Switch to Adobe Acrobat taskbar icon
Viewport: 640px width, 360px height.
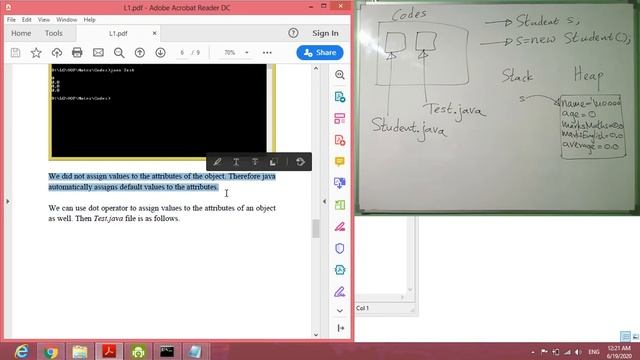109,351
